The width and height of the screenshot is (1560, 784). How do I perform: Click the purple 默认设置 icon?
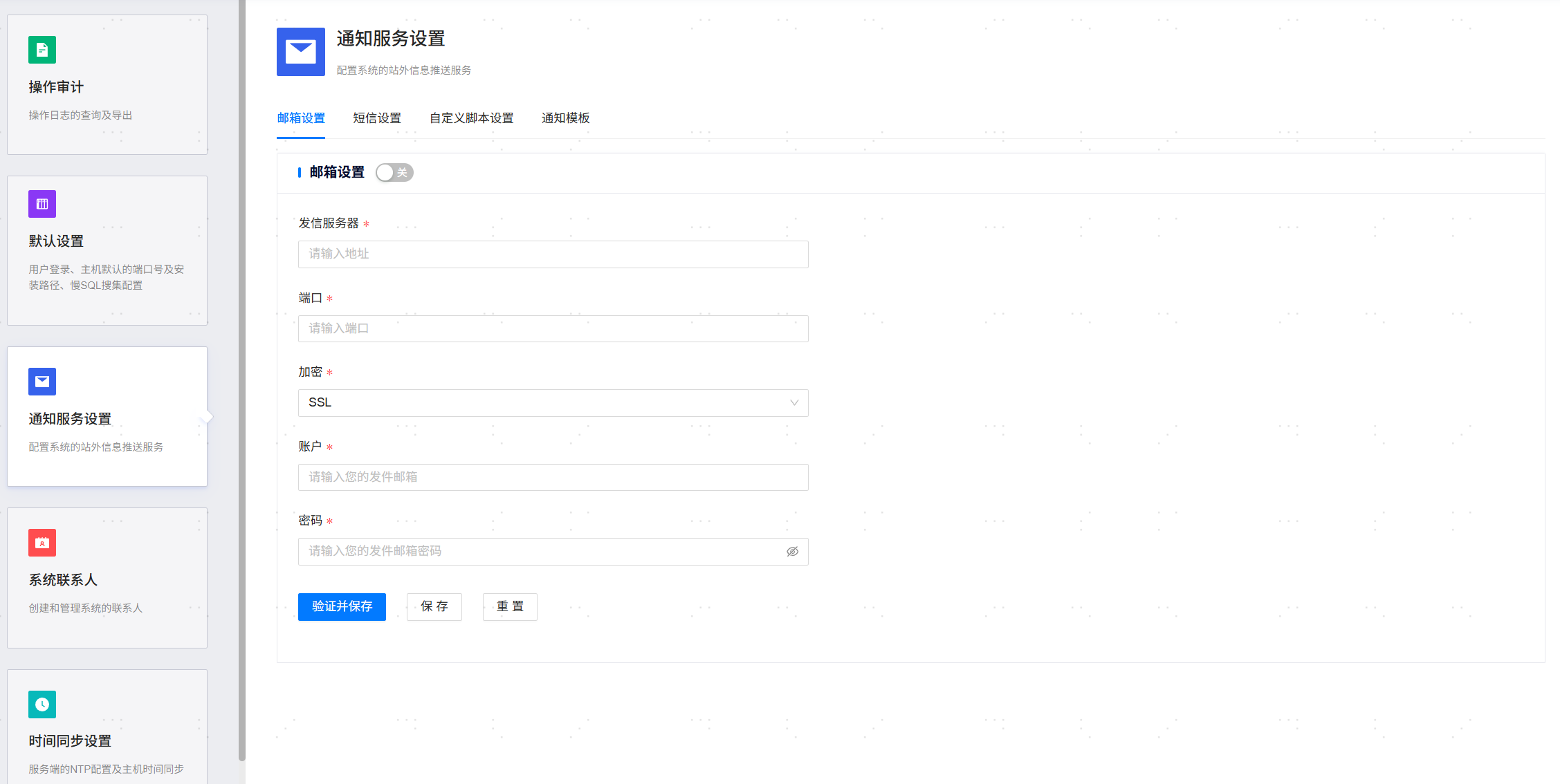click(x=42, y=204)
